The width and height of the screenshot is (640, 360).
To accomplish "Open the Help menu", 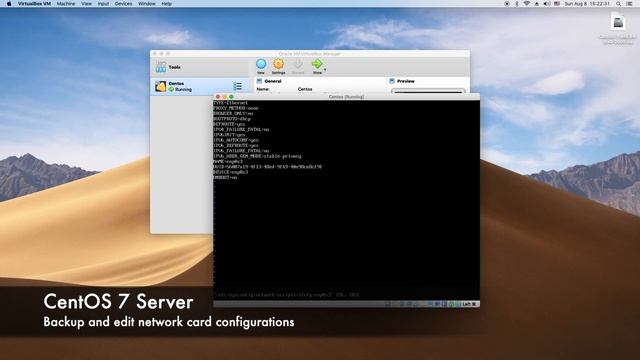I will click(x=167, y=4).
